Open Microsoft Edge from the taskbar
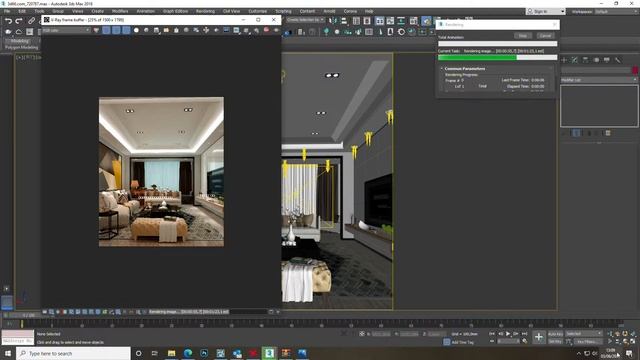This screenshot has width=640, height=360. (188, 353)
